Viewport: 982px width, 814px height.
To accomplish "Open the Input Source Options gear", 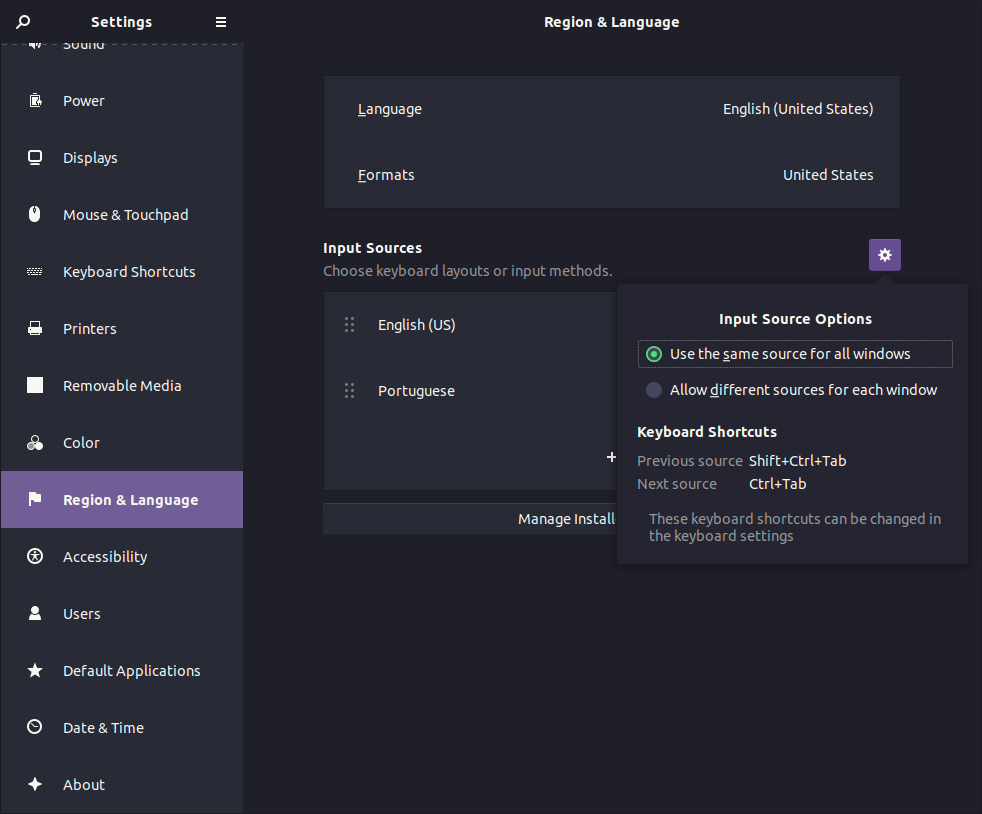I will pyautogui.click(x=884, y=254).
